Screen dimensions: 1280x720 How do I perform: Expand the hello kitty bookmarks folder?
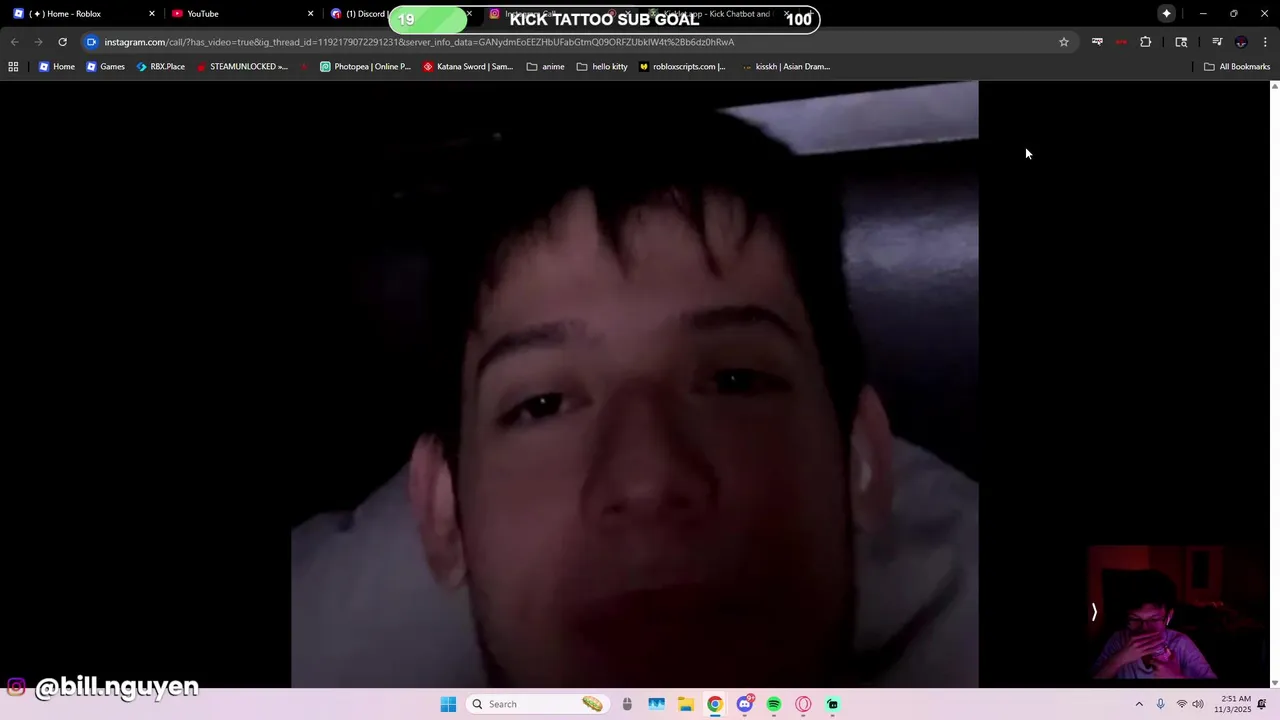[602, 67]
